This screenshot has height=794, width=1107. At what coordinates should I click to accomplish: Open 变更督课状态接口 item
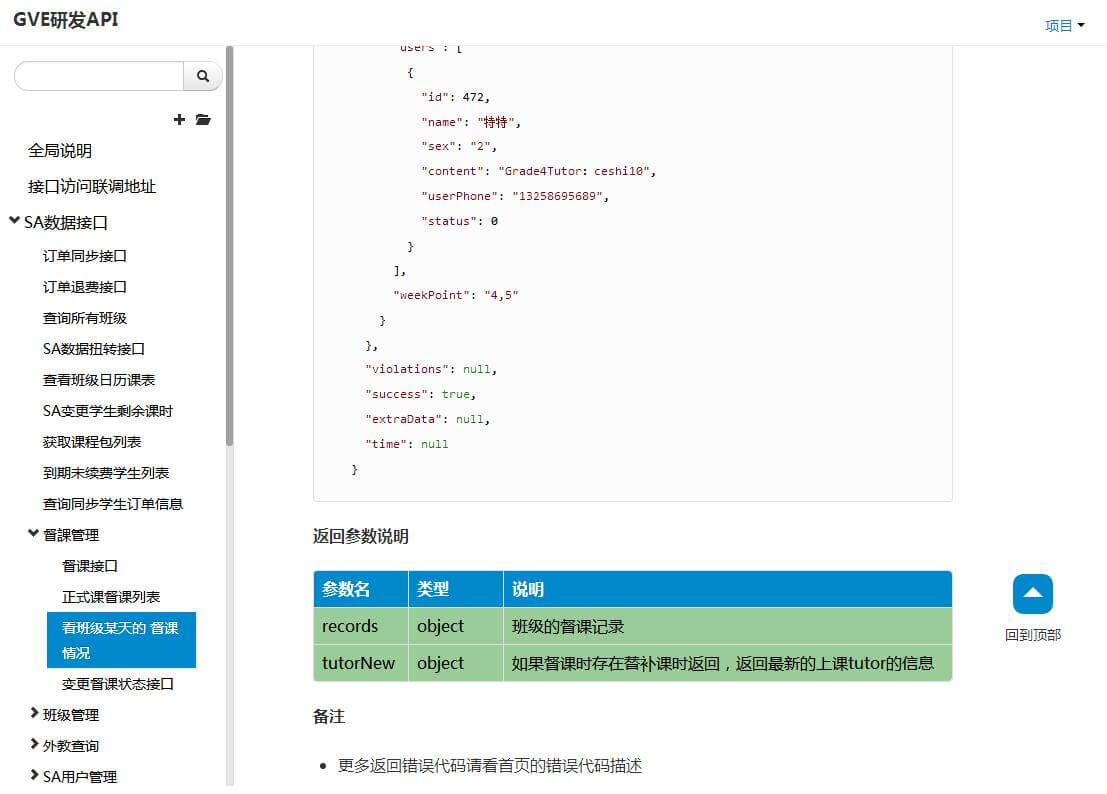click(x=118, y=684)
